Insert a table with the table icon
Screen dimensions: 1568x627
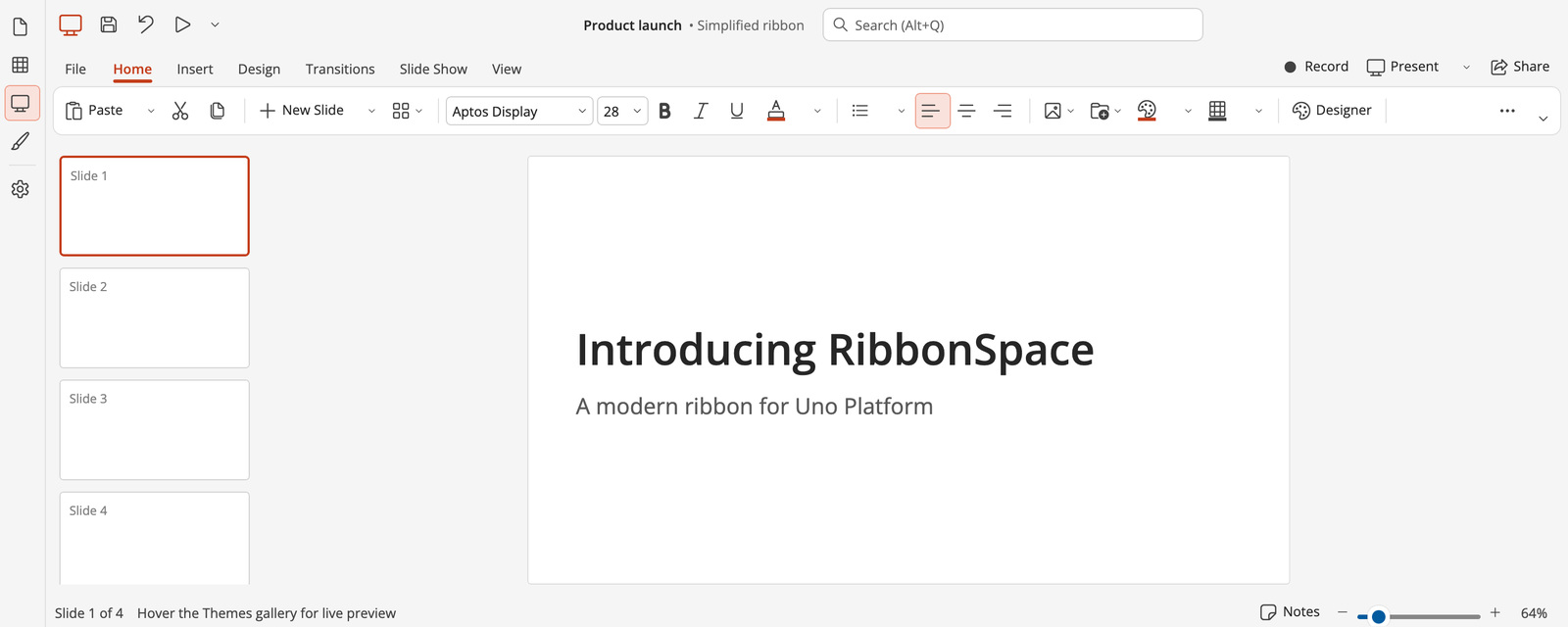[1218, 111]
